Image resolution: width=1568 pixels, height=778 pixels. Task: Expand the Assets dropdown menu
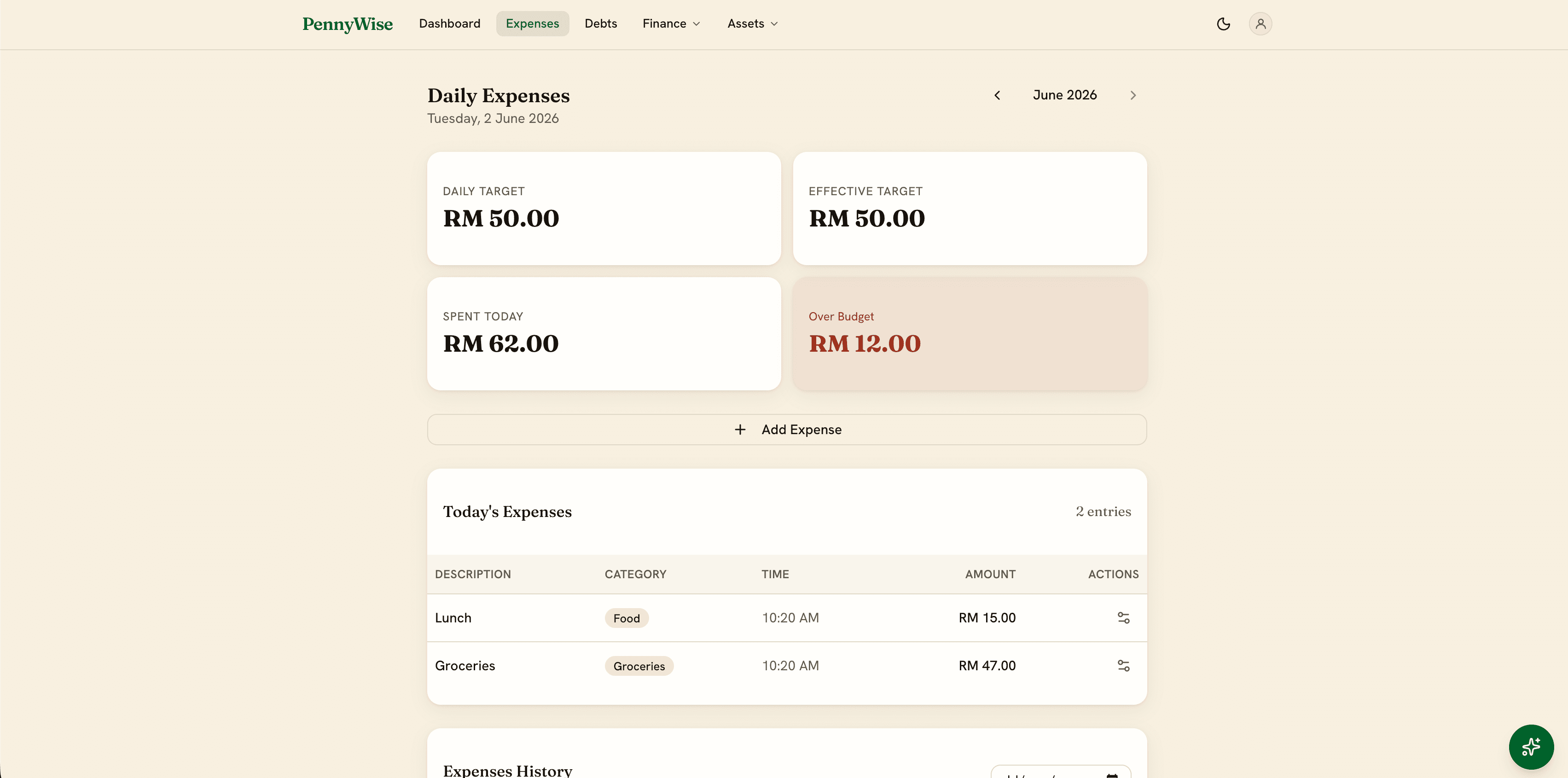pos(752,24)
